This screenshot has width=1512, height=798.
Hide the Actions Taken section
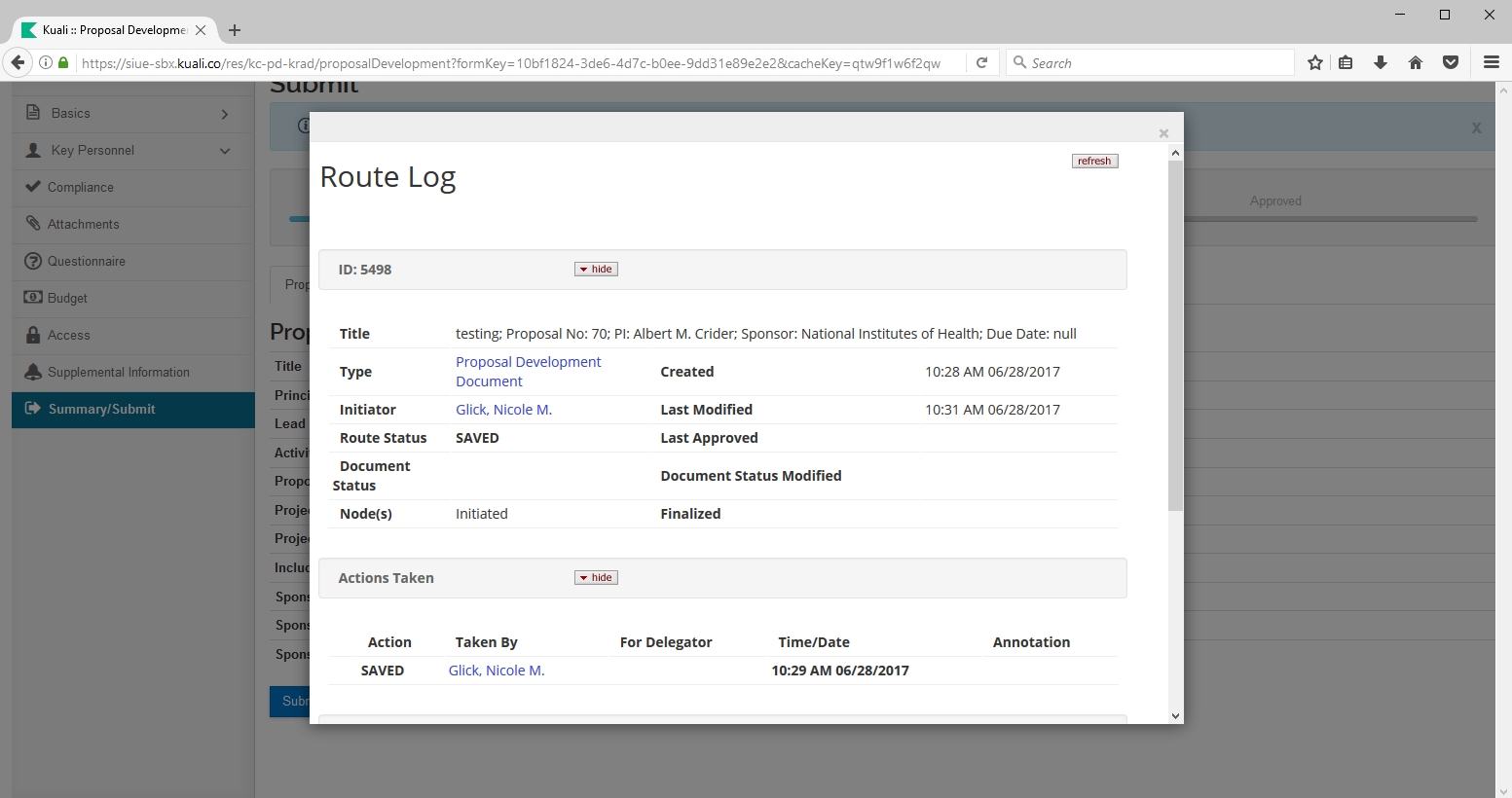(x=596, y=578)
